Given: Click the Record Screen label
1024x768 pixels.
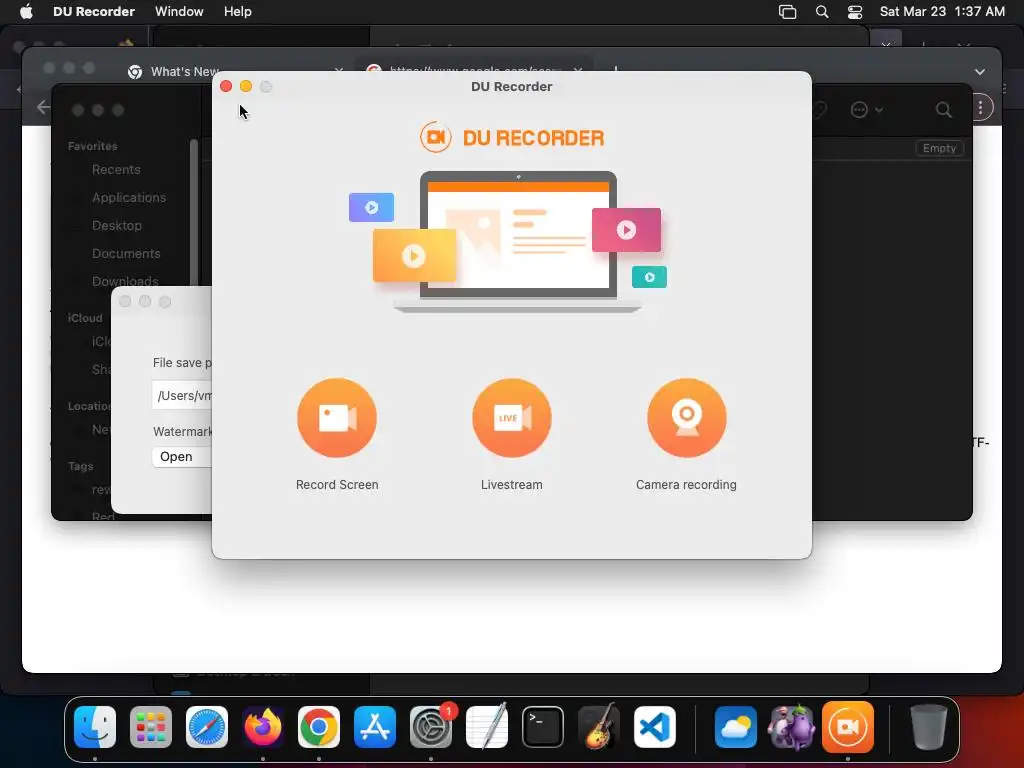Looking at the screenshot, I should tap(337, 485).
